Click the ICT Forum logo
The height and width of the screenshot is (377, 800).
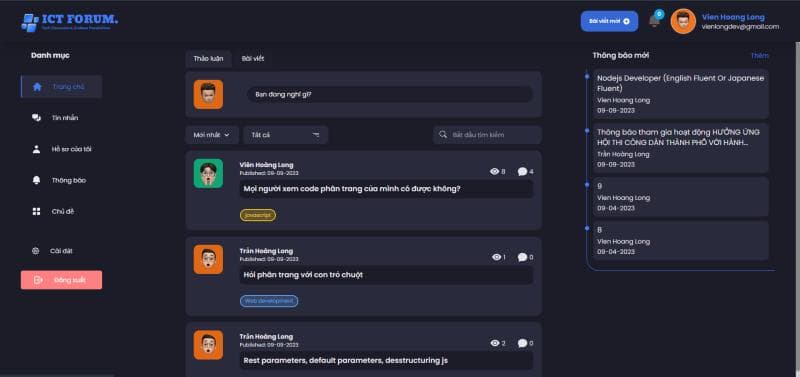click(69, 22)
